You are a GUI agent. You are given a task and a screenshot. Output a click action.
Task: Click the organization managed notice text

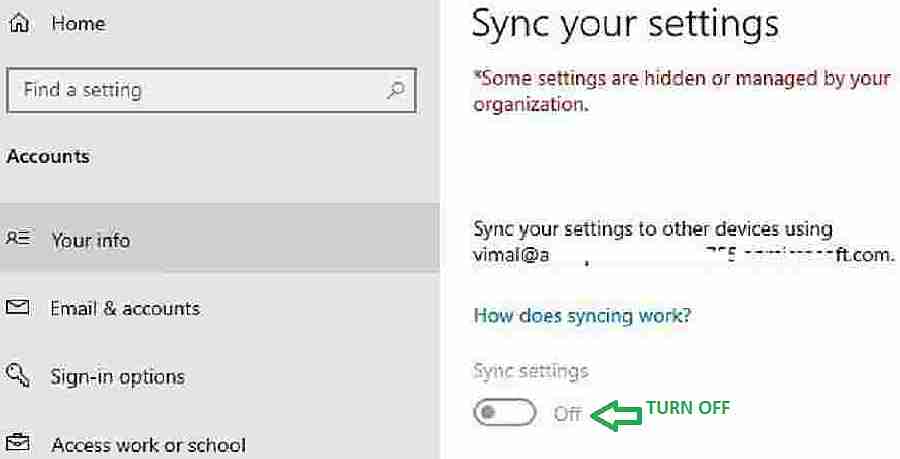[x=682, y=91]
